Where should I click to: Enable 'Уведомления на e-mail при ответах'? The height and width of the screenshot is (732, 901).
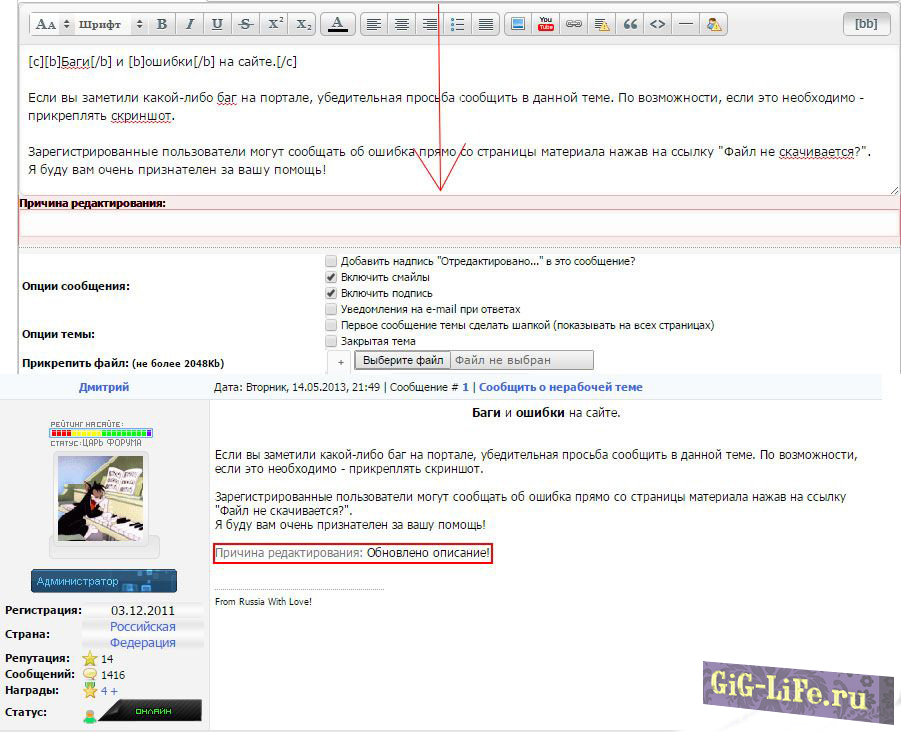tap(331, 309)
